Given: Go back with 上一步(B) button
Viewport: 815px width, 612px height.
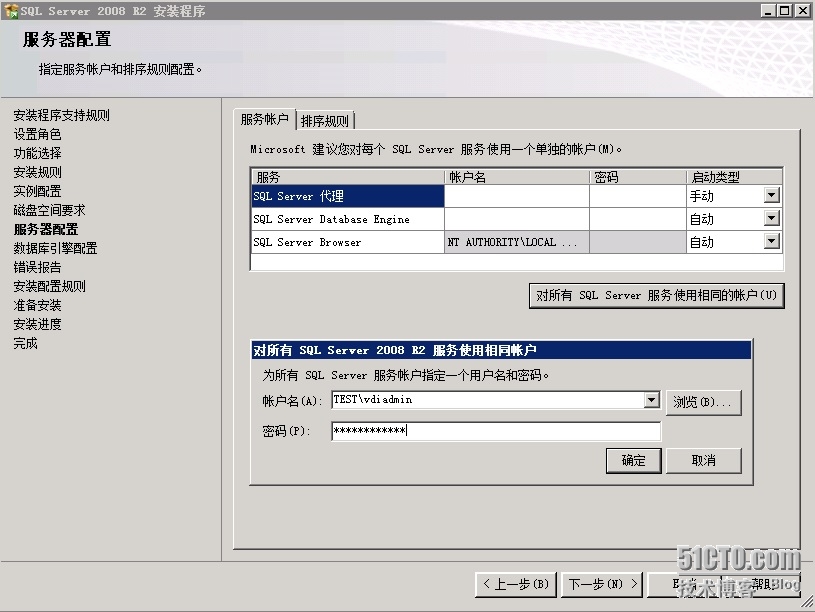Looking at the screenshot, I should (516, 584).
